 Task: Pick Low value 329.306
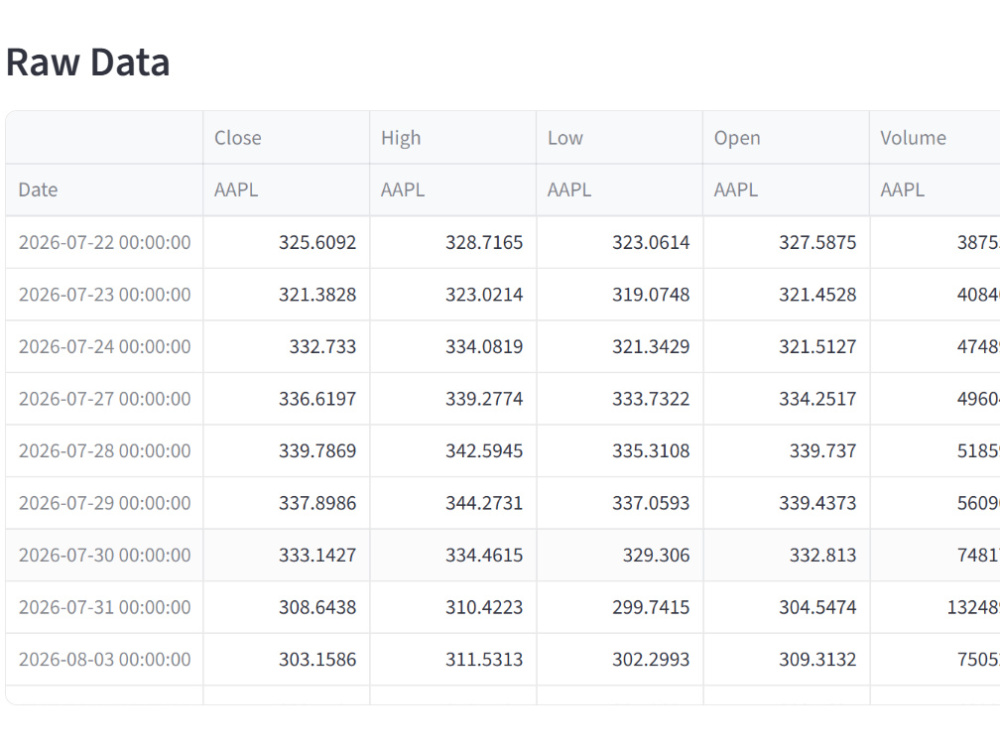(x=620, y=555)
